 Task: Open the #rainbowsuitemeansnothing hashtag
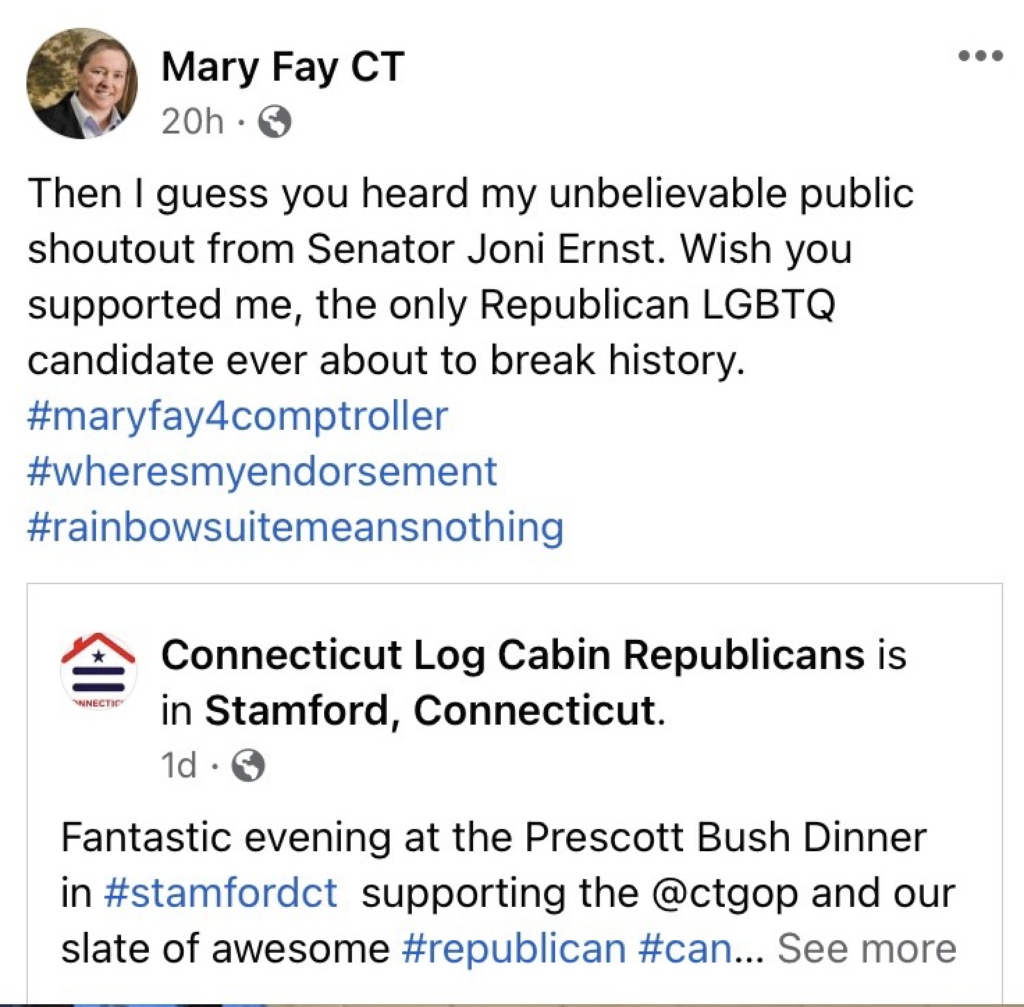click(296, 527)
